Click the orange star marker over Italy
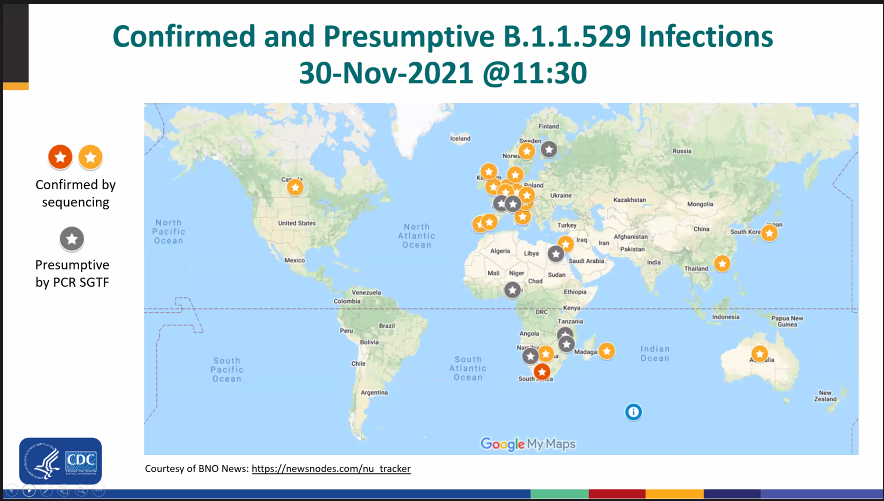 pyautogui.click(x=523, y=216)
